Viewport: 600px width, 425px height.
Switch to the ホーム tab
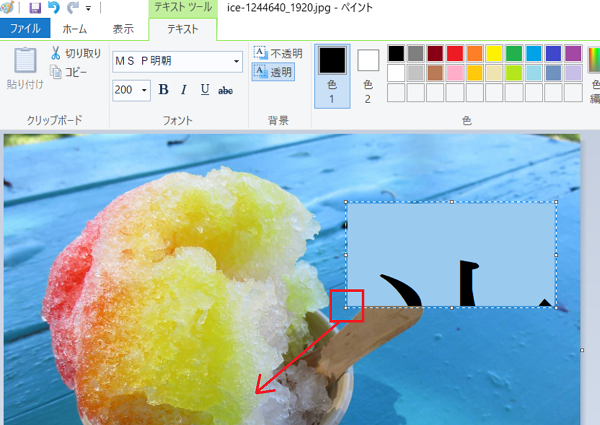pyautogui.click(x=75, y=29)
